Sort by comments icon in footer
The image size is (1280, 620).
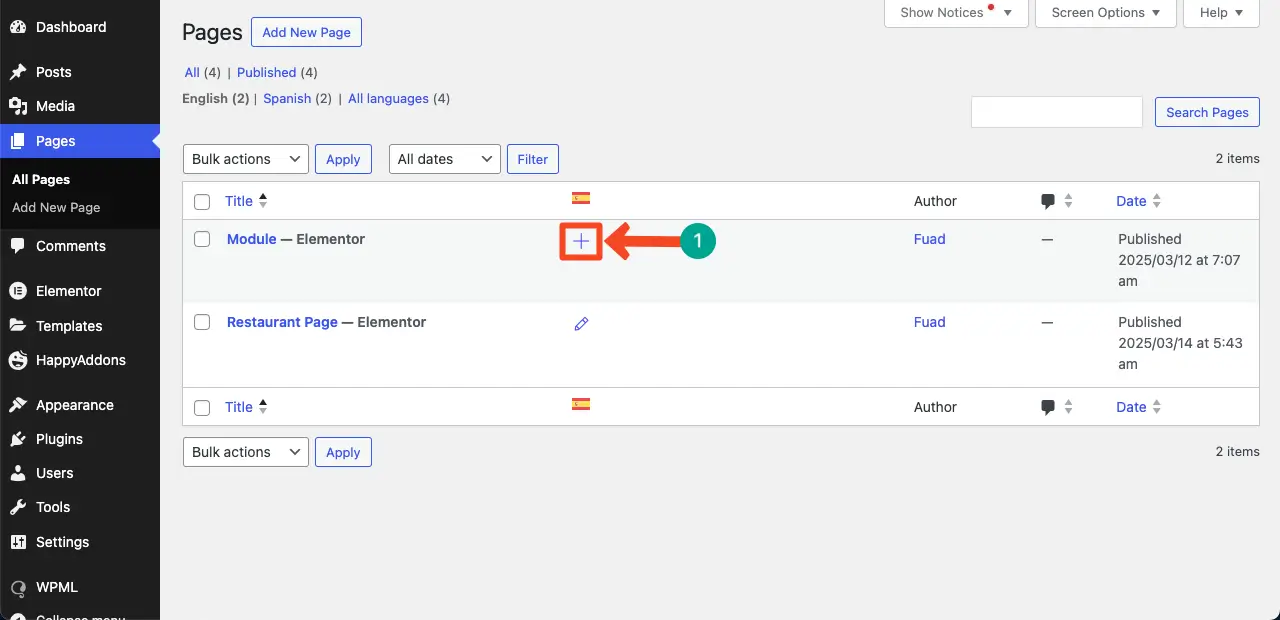pos(1057,407)
